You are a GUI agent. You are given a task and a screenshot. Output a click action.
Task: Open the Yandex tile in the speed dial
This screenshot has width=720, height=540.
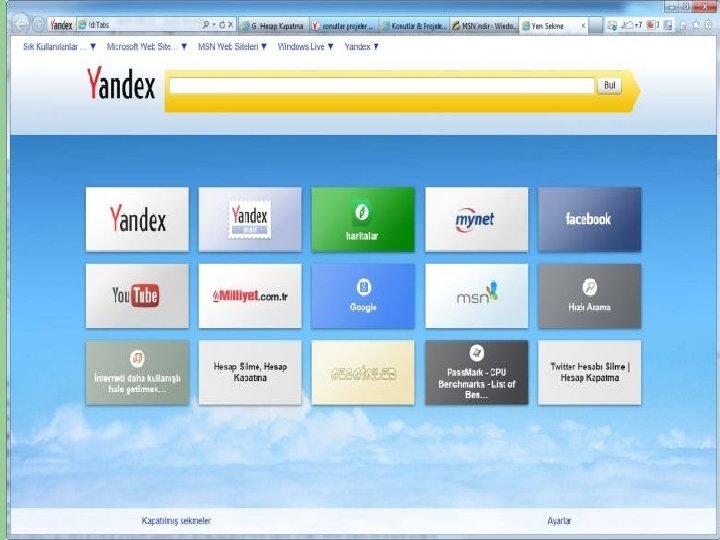(x=137, y=219)
